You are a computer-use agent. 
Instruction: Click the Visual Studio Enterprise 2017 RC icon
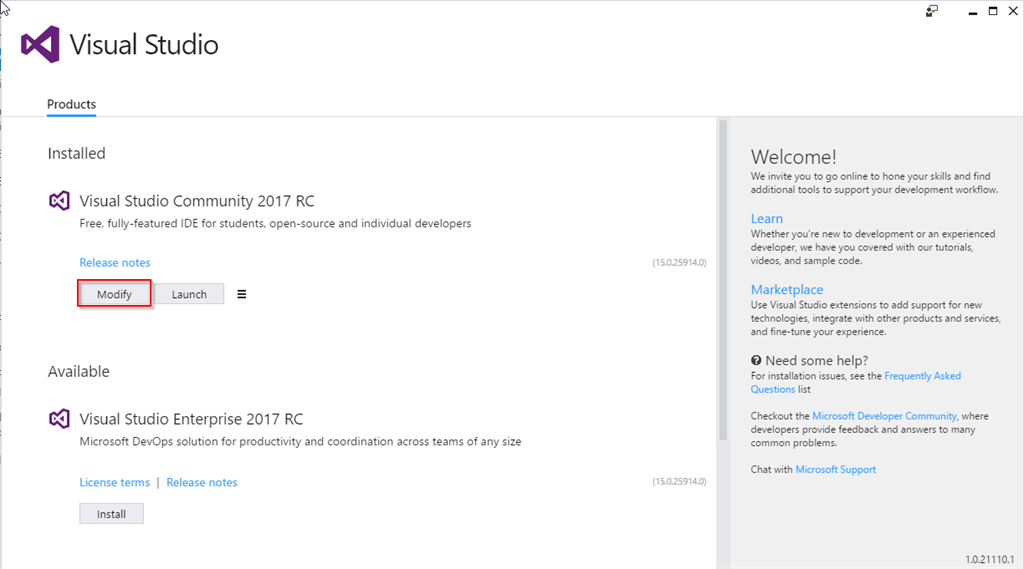[x=59, y=418]
